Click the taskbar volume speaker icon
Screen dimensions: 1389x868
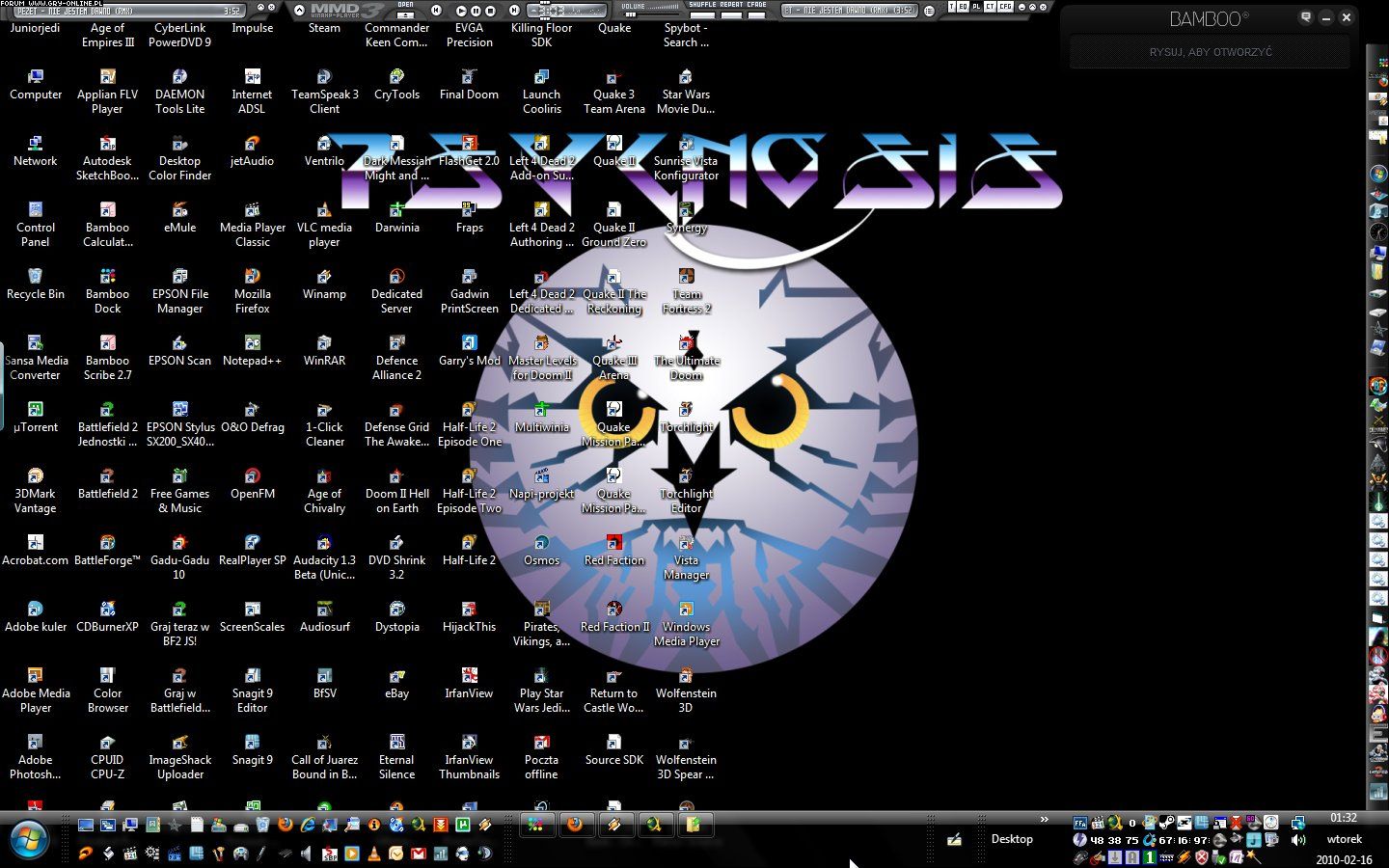pos(1298,840)
